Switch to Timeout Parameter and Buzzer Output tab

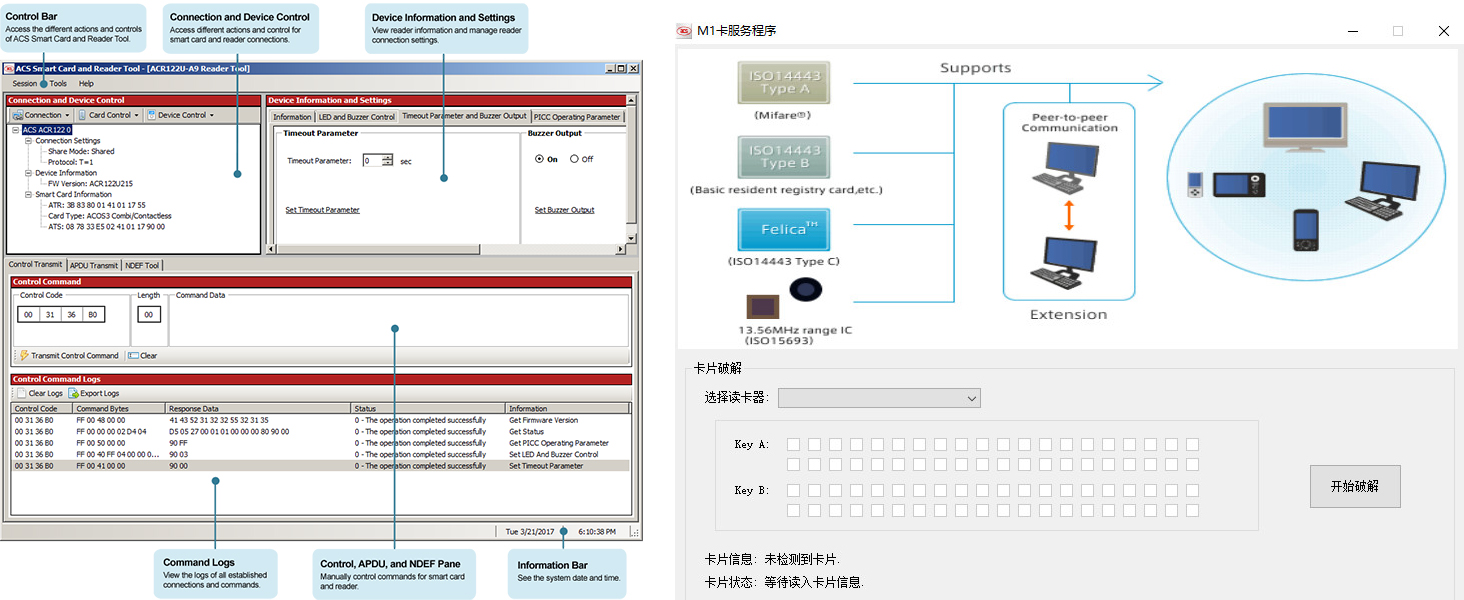[464, 116]
